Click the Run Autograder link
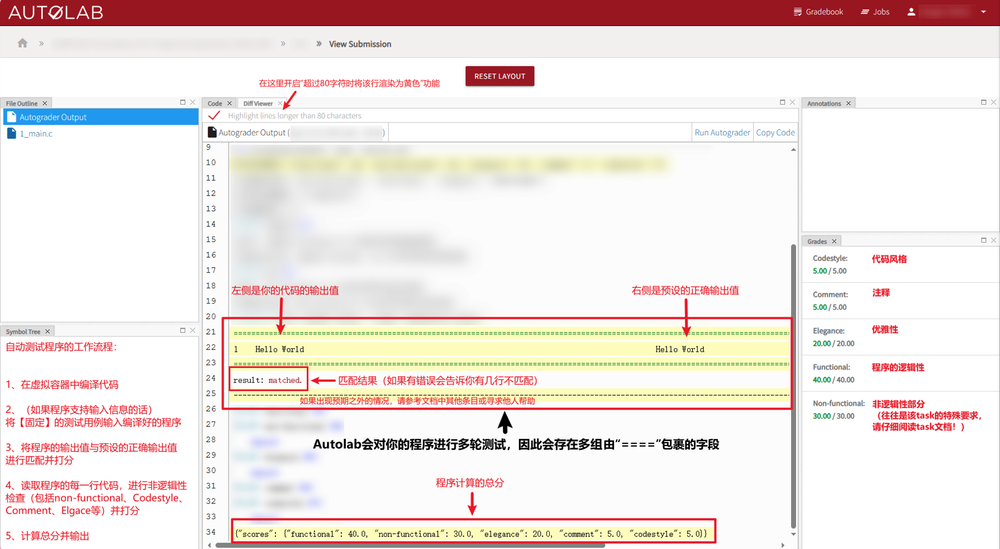 click(722, 133)
